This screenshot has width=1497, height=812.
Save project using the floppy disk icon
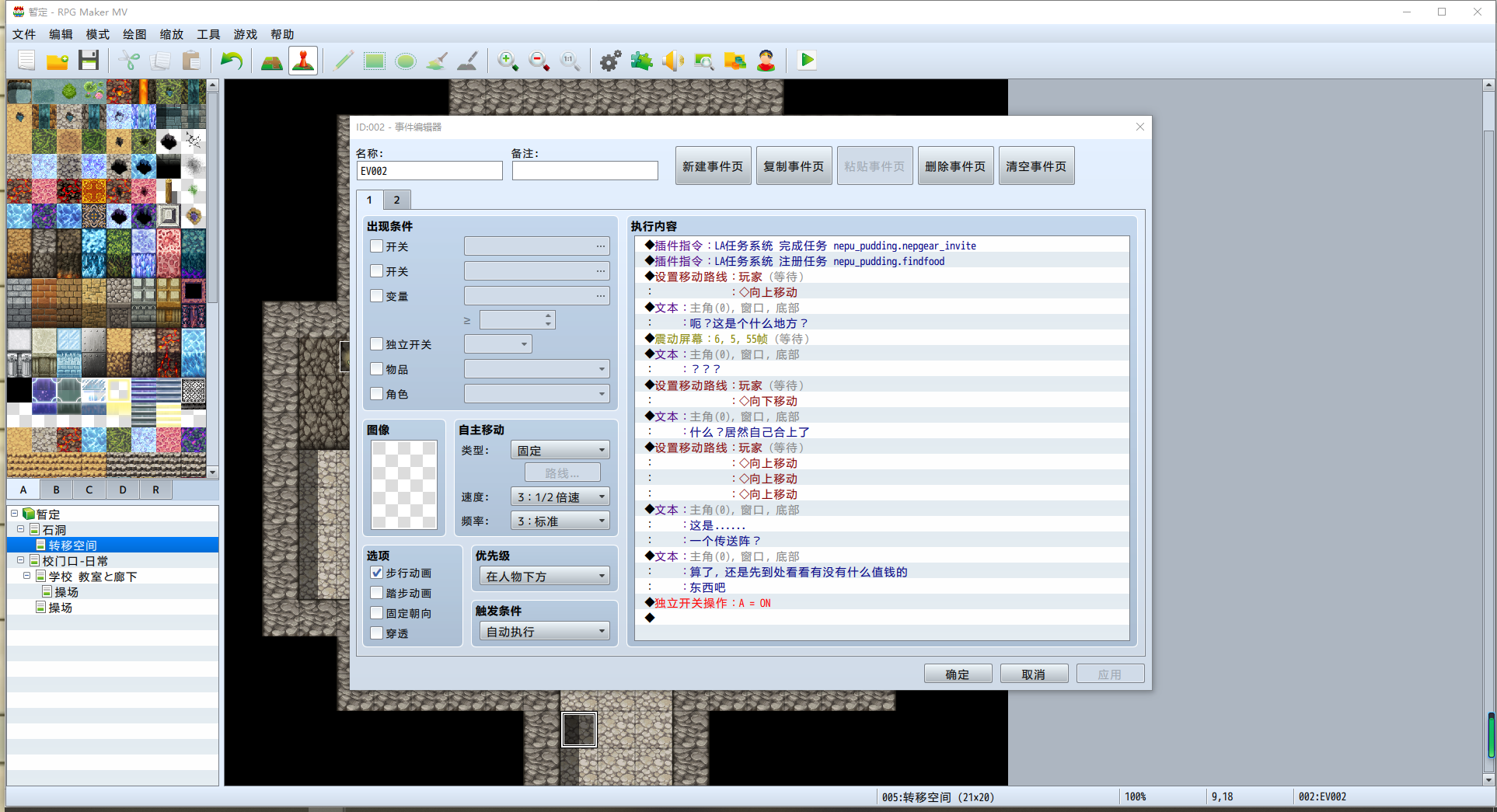point(89,61)
